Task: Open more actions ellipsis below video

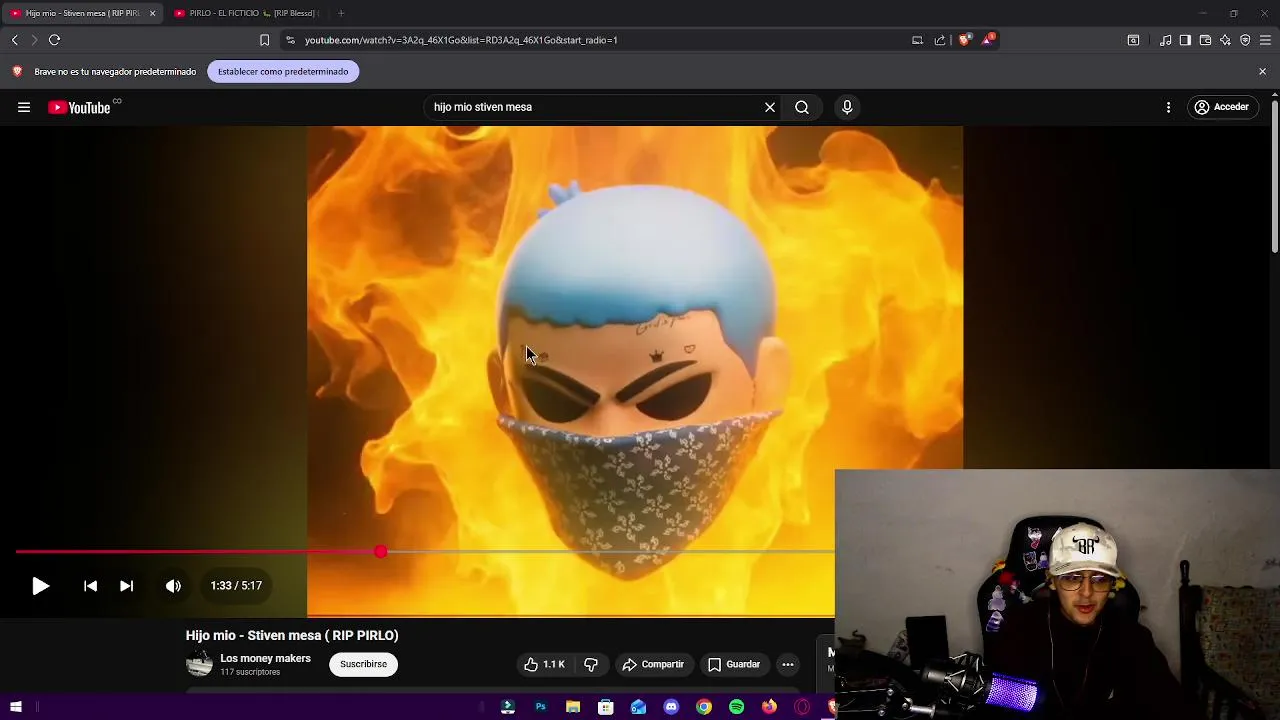Action: tap(788, 664)
